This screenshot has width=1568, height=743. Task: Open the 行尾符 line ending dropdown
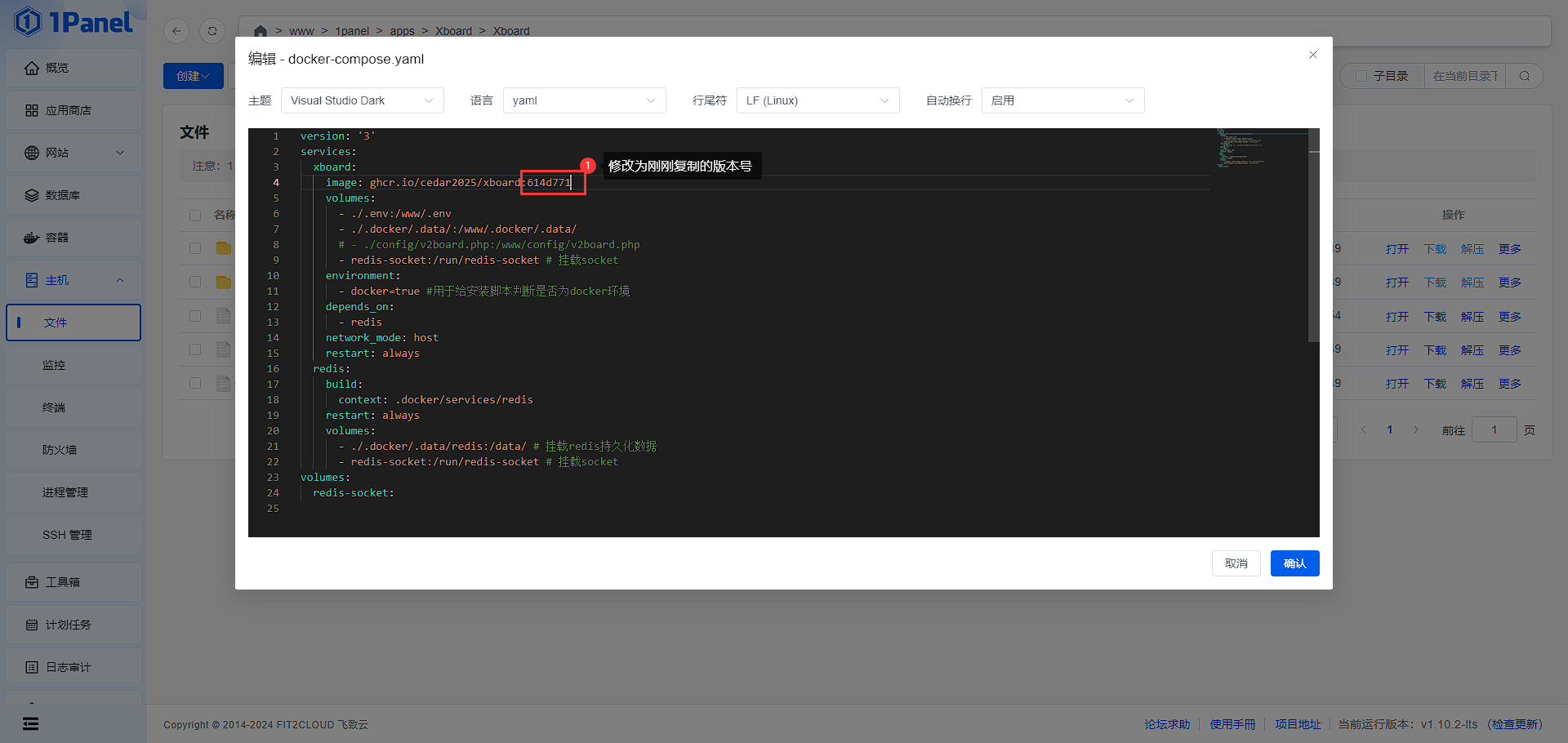(x=817, y=100)
